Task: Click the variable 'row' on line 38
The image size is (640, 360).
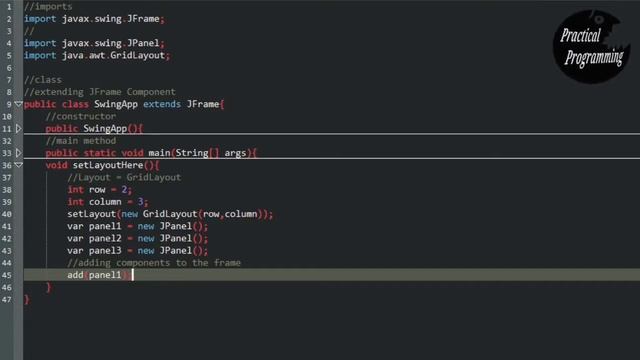Action: 97,190
